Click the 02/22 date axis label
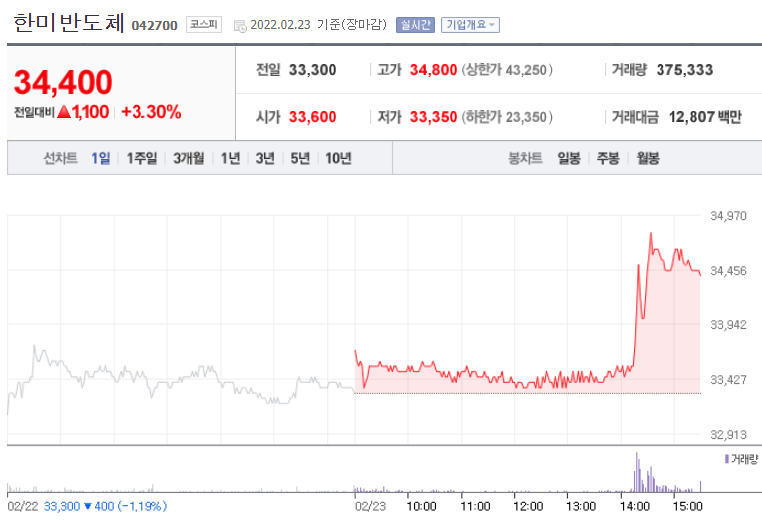762x528 pixels. pyautogui.click(x=22, y=507)
